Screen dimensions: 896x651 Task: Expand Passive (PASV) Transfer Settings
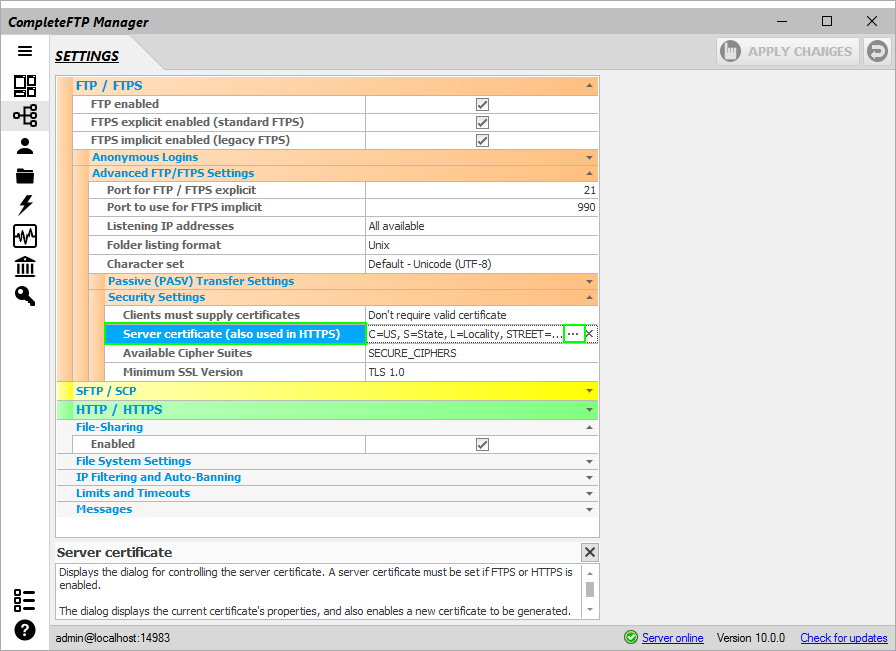(589, 282)
